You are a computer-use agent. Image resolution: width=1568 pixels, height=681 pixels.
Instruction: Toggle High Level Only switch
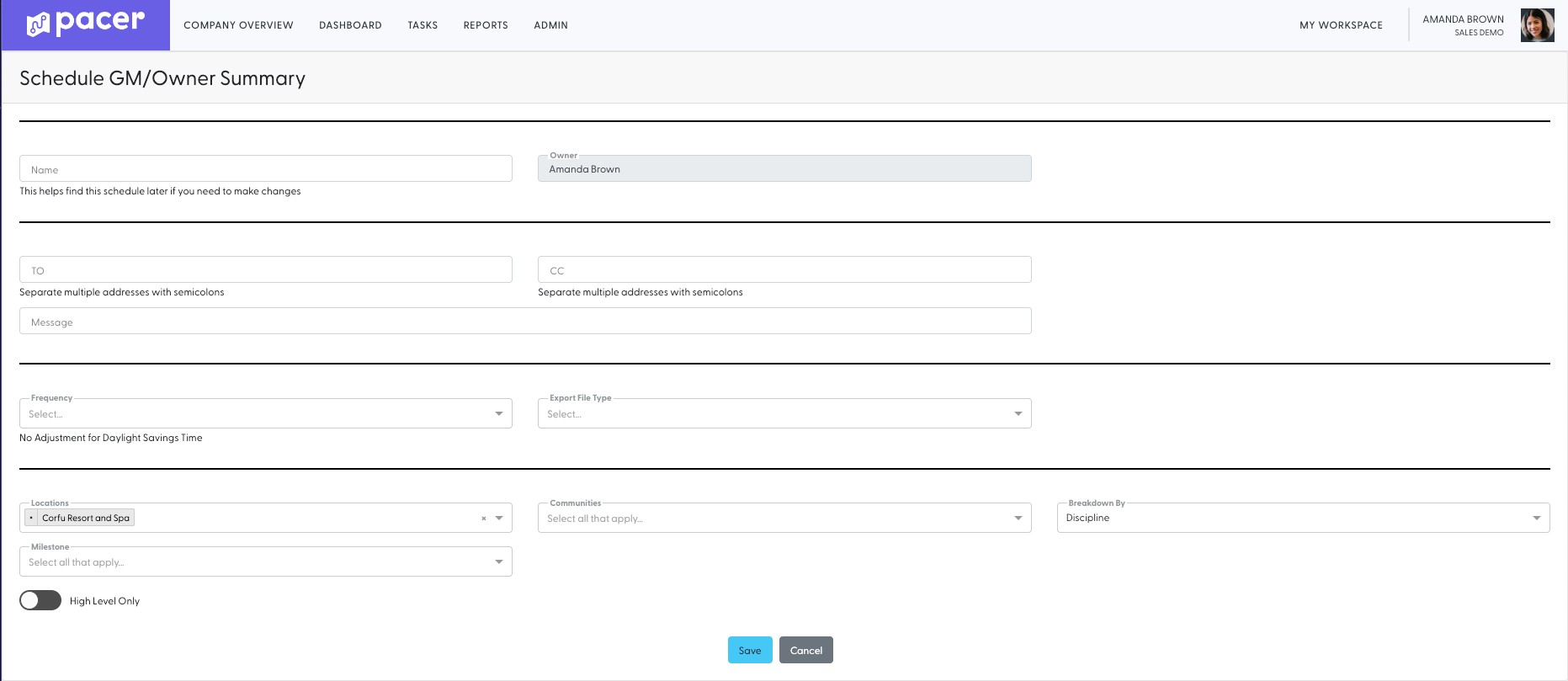point(40,600)
